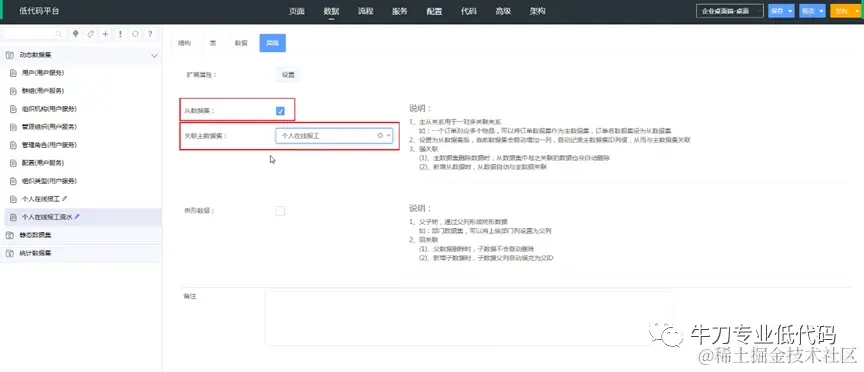
Task: Click the exclamation mark icon in sidebar toolbar
Action: (x=120, y=34)
